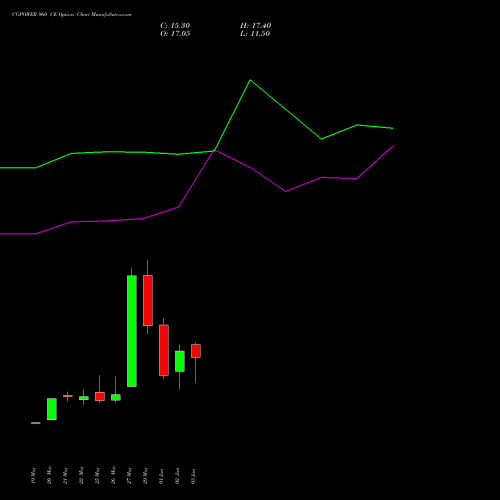Click the tall green candle above 27 May
This screenshot has height=500, width=500.
(x=132, y=331)
